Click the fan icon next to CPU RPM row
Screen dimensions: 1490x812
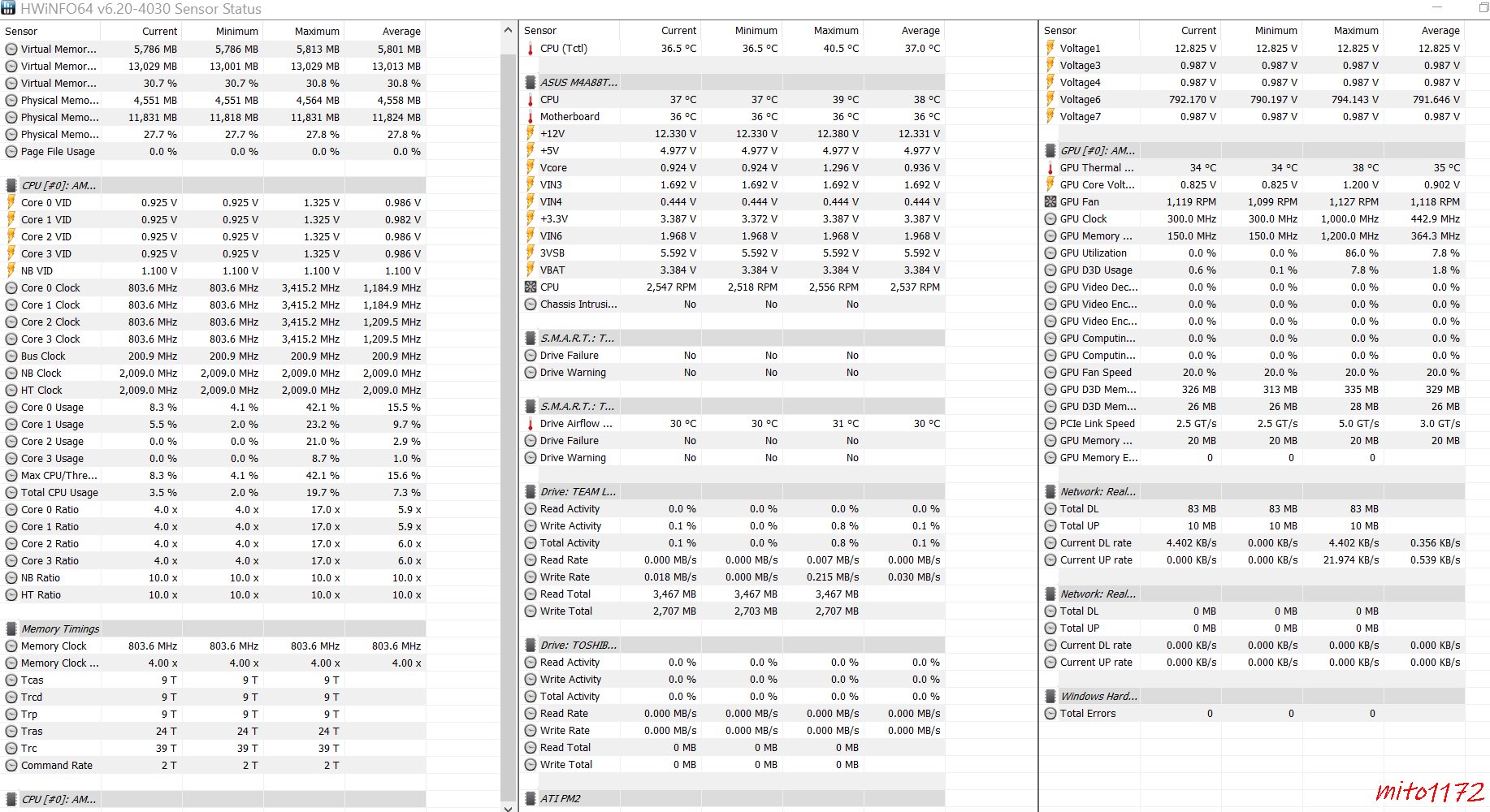click(x=531, y=287)
